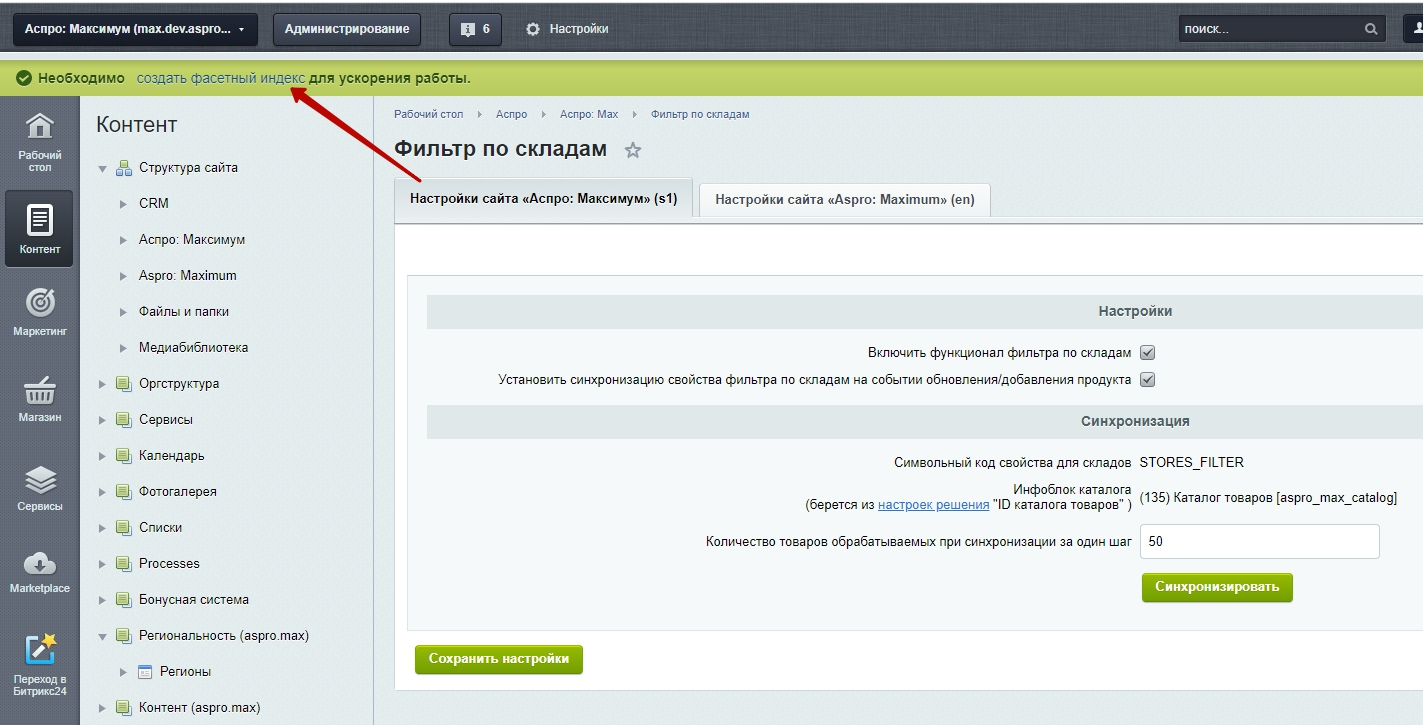The height and width of the screenshot is (725, 1423).
Task: Expand the Списки tree node
Action: [x=102, y=528]
